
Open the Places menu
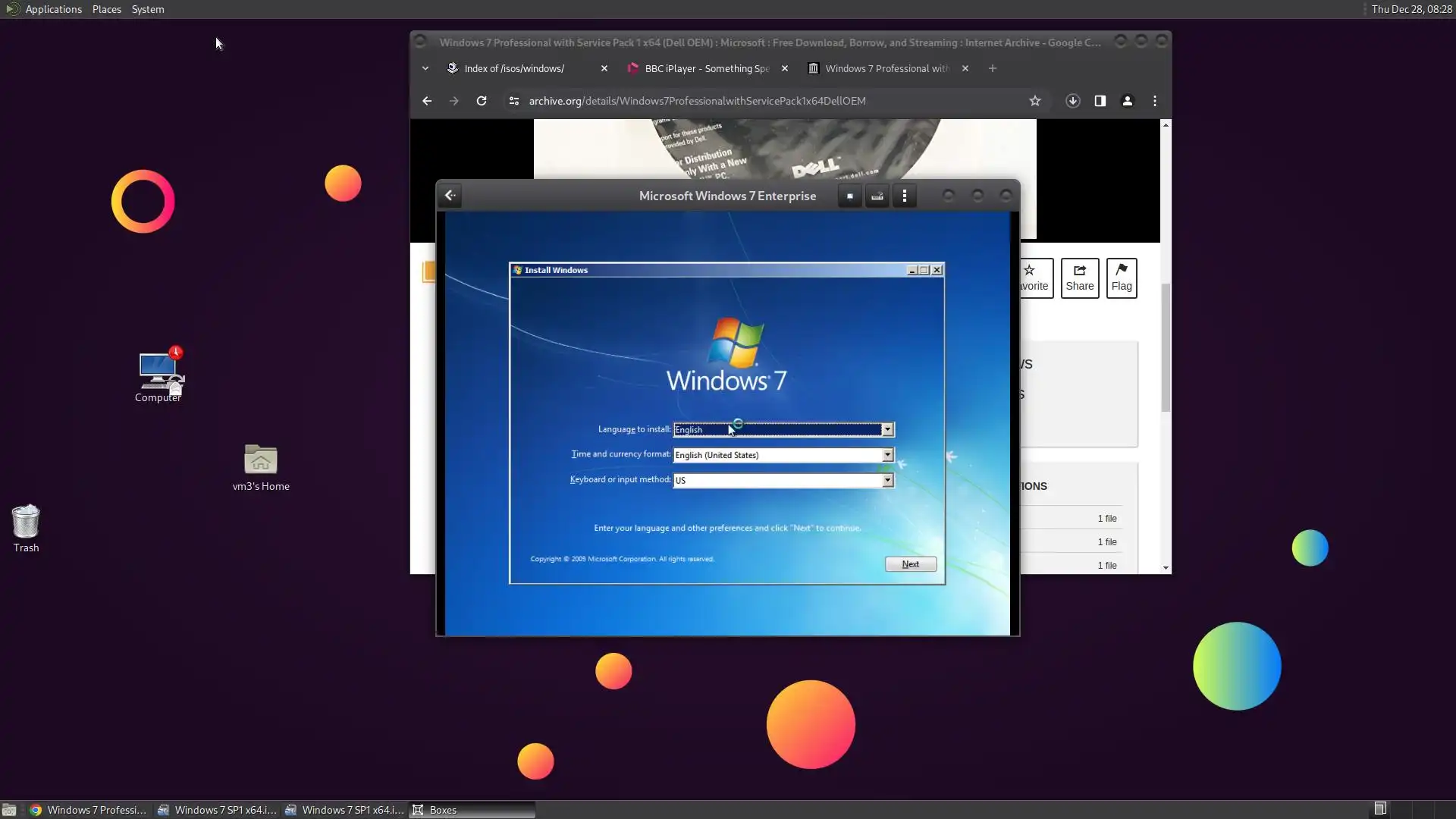click(106, 9)
